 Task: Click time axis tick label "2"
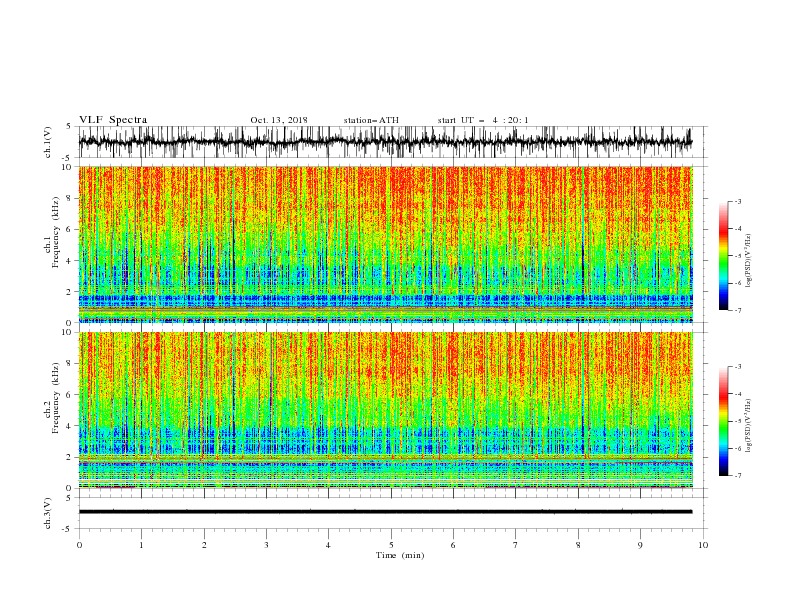[x=204, y=545]
